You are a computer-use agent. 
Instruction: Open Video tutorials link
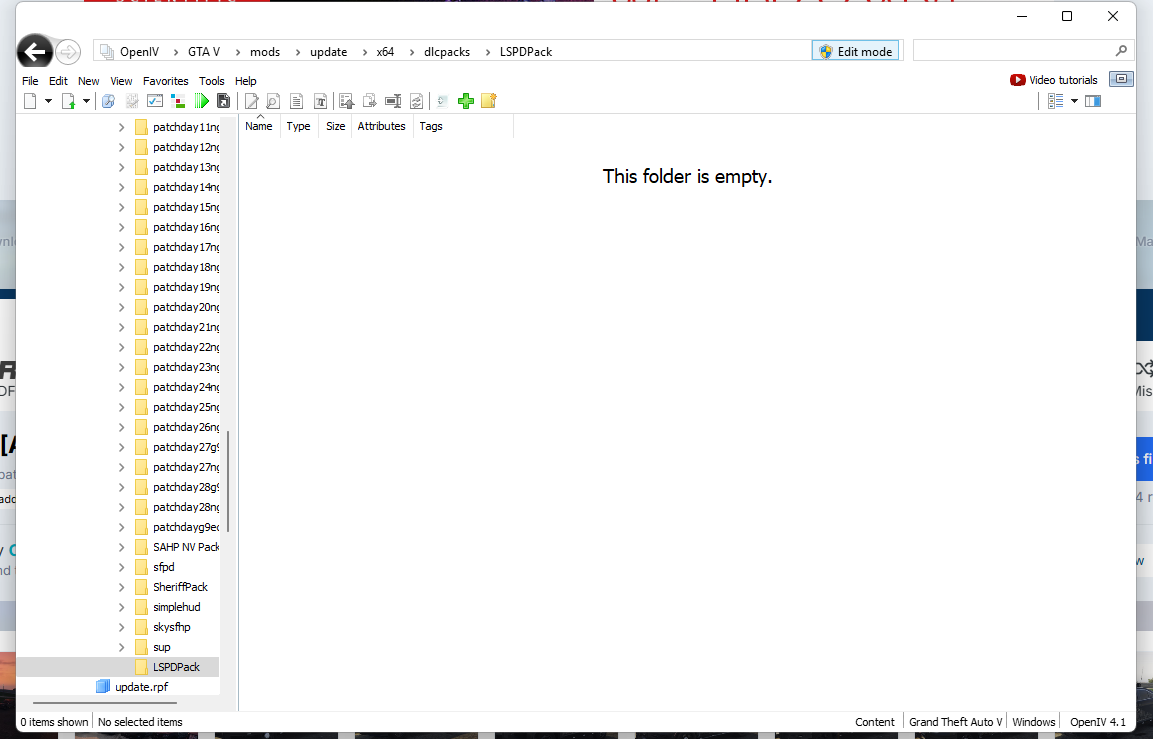tap(1063, 80)
